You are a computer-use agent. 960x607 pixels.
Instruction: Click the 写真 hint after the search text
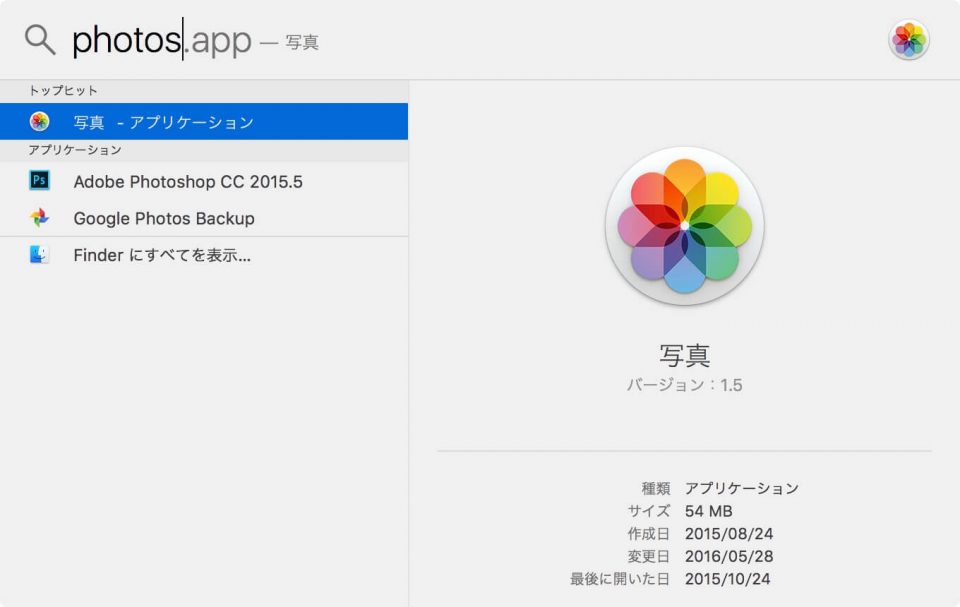(302, 42)
